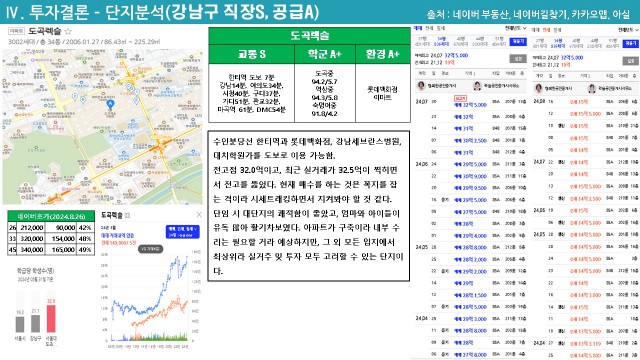Click the copy icon beside the chart's 도곡렉슬 title
This screenshot has height=360, width=640.
pos(127,215)
